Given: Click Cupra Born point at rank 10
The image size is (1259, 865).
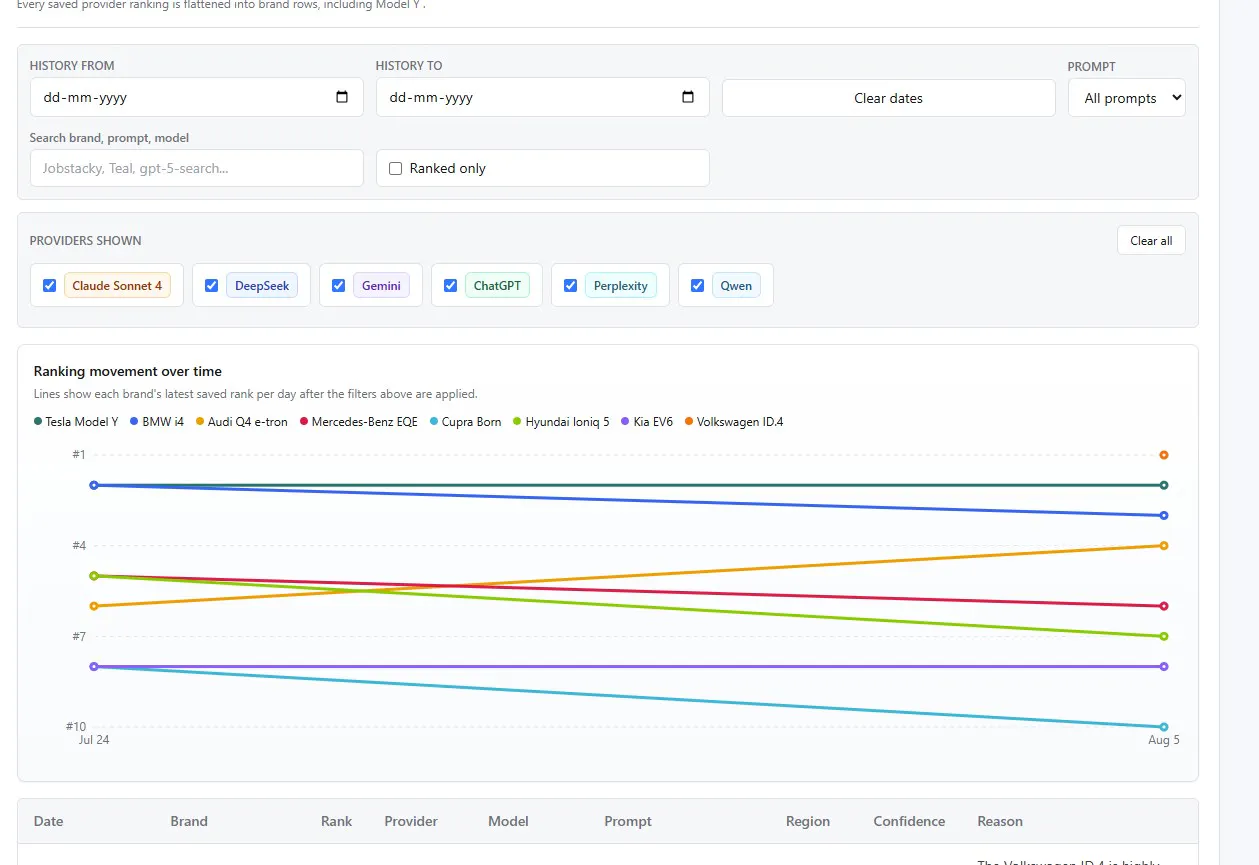Looking at the screenshot, I should click(1164, 727).
